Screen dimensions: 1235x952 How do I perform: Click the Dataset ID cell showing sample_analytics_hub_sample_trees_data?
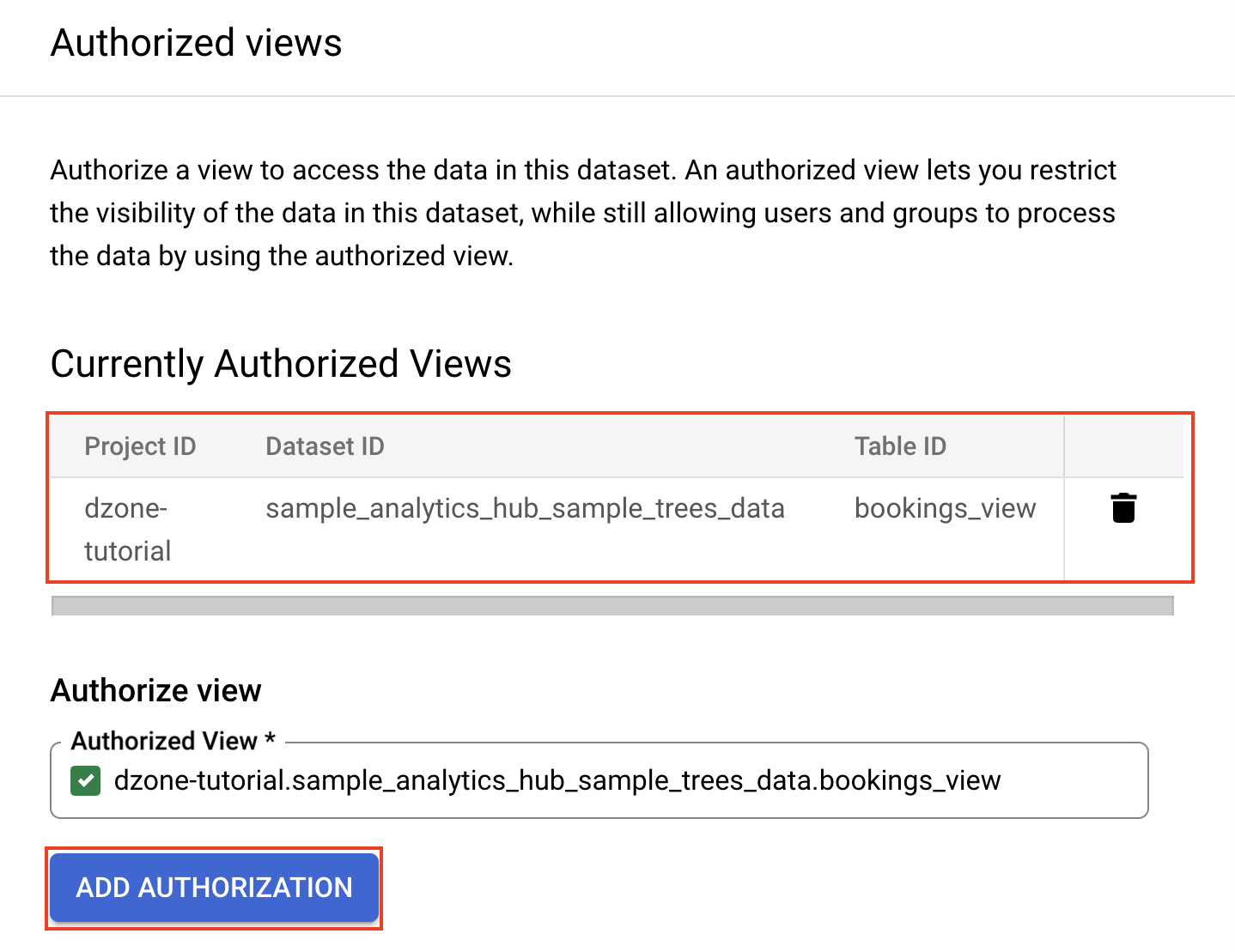tap(525, 508)
